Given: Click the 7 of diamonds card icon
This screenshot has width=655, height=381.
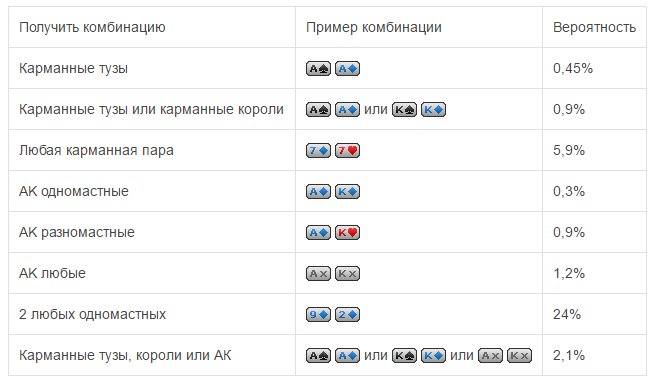Looking at the screenshot, I should [318, 150].
